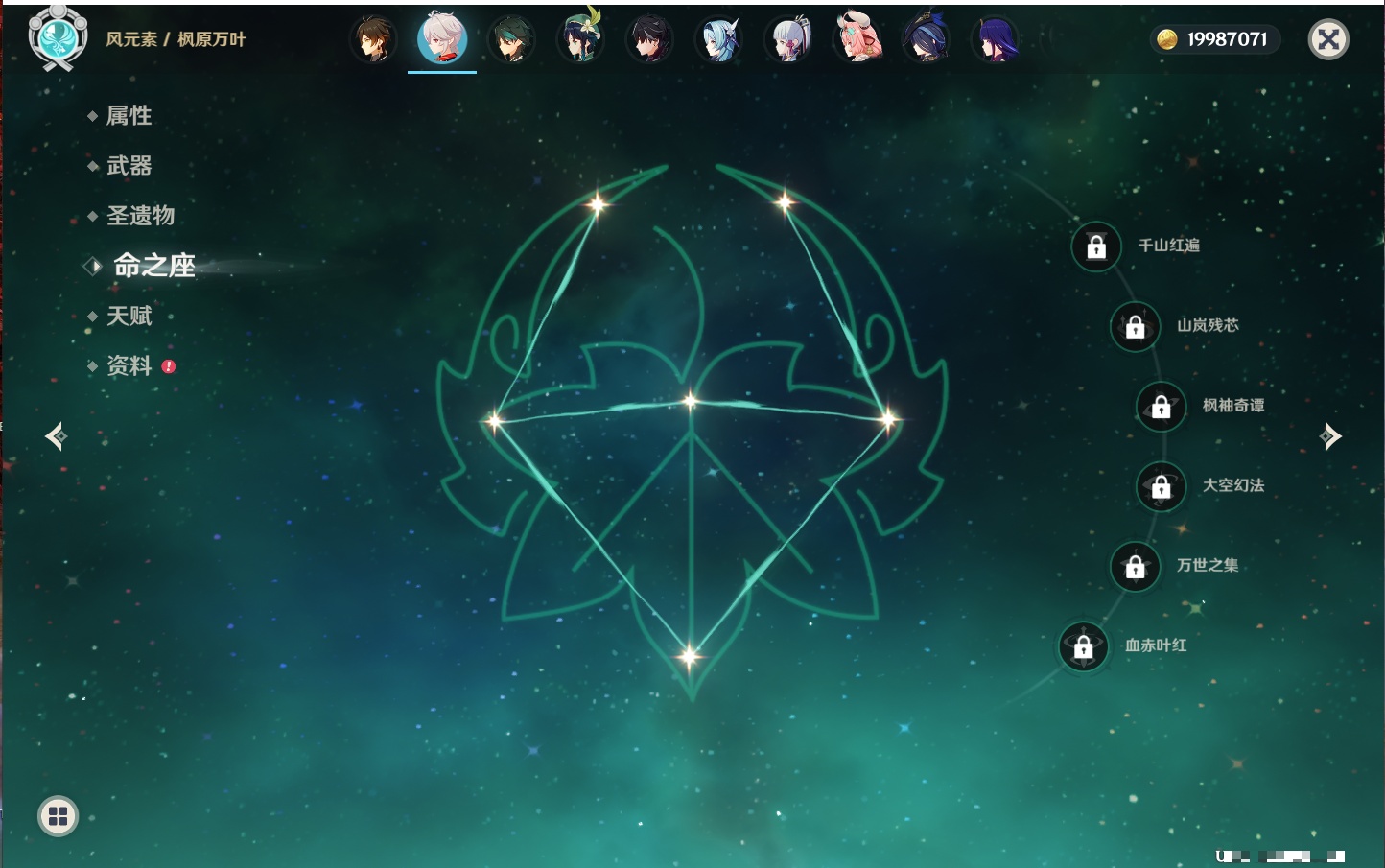Go to next character with right arrow
Viewport: 1385px width, 868px height.
[1330, 436]
